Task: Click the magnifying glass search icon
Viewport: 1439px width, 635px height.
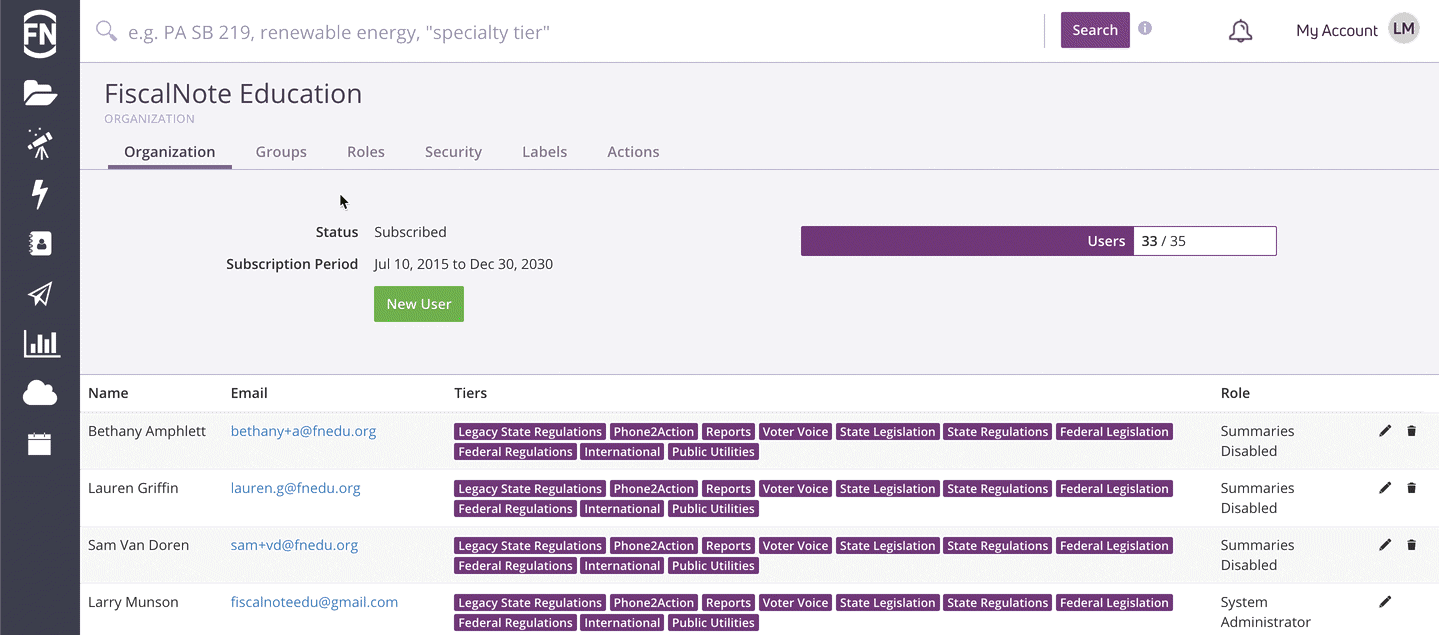Action: pyautogui.click(x=106, y=31)
